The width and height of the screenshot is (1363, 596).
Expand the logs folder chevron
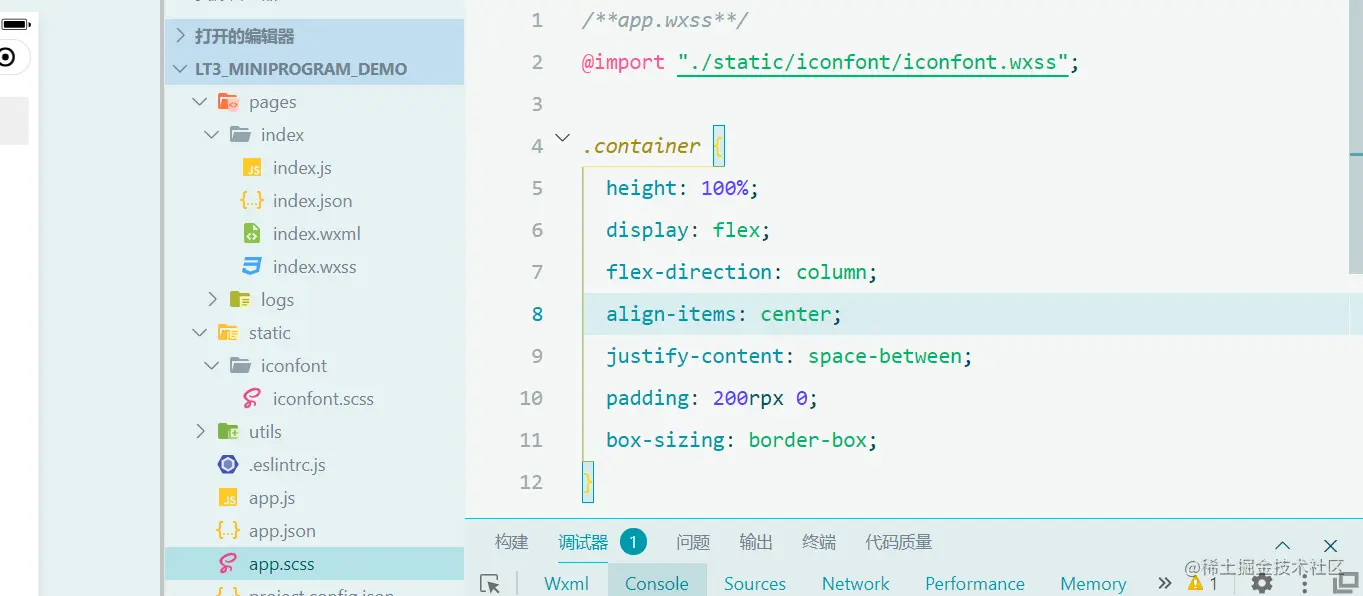click(212, 299)
